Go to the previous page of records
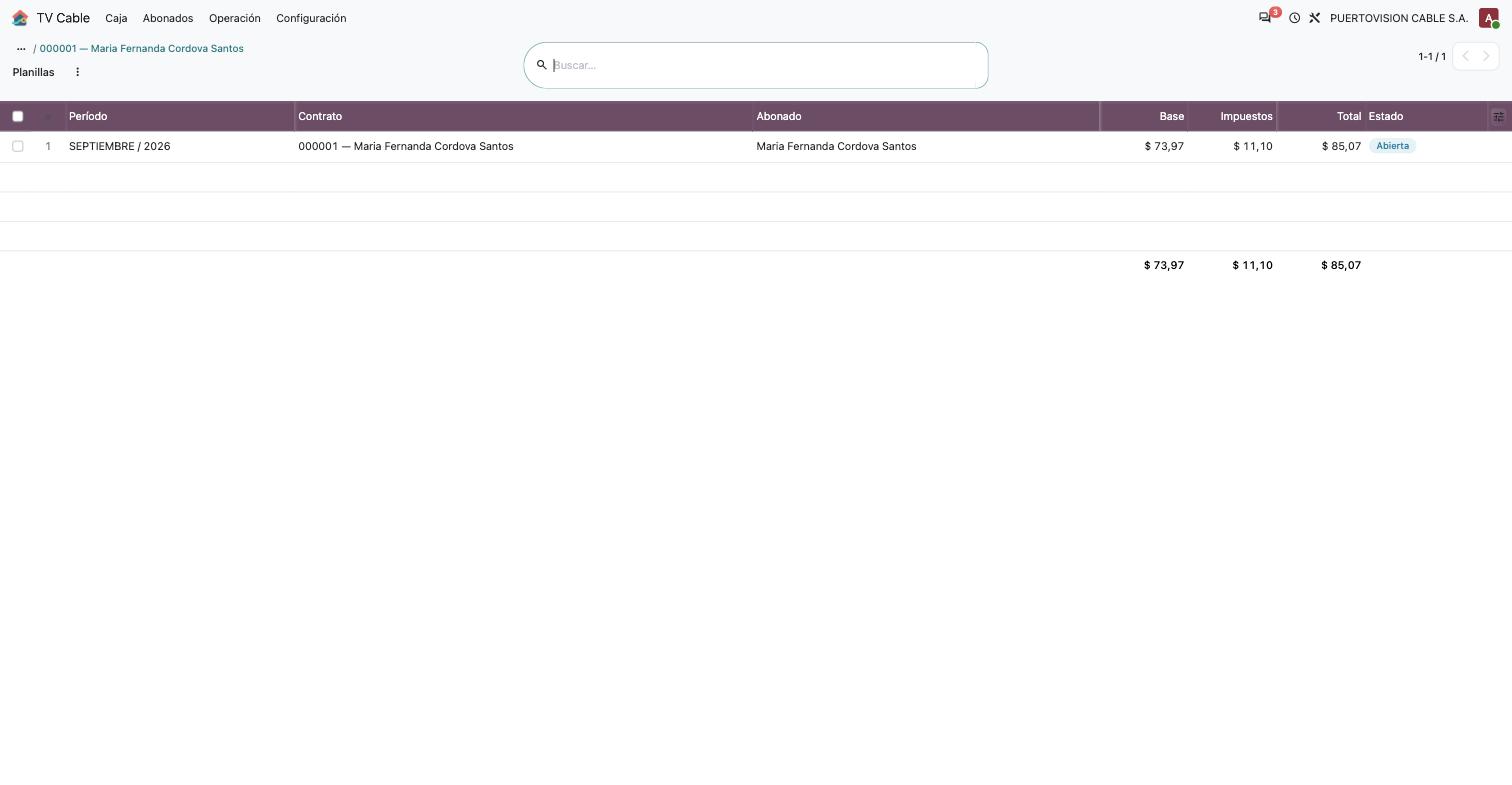The image size is (1512, 785). click(1465, 56)
